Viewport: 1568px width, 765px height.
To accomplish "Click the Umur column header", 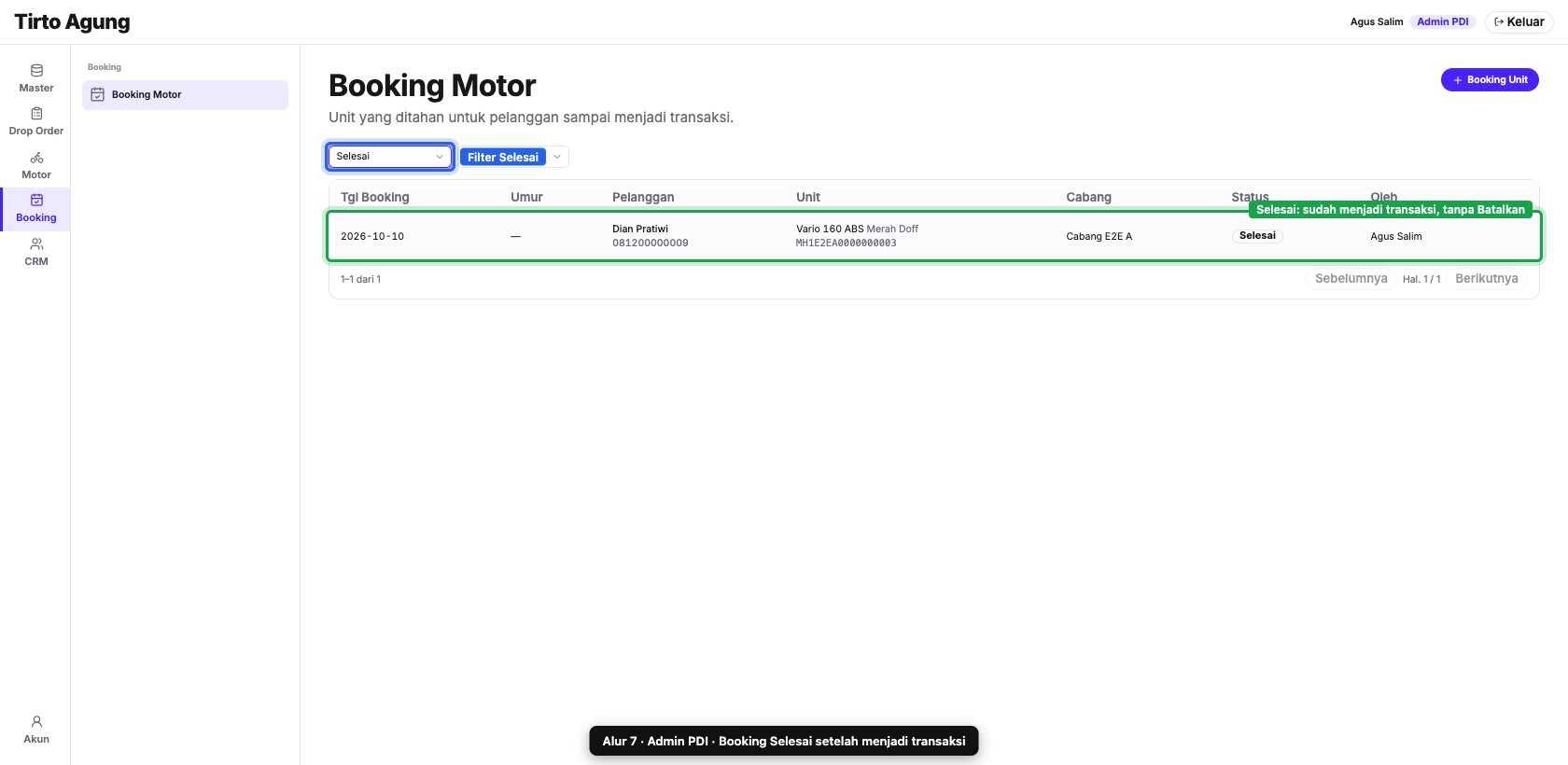I will [x=526, y=197].
